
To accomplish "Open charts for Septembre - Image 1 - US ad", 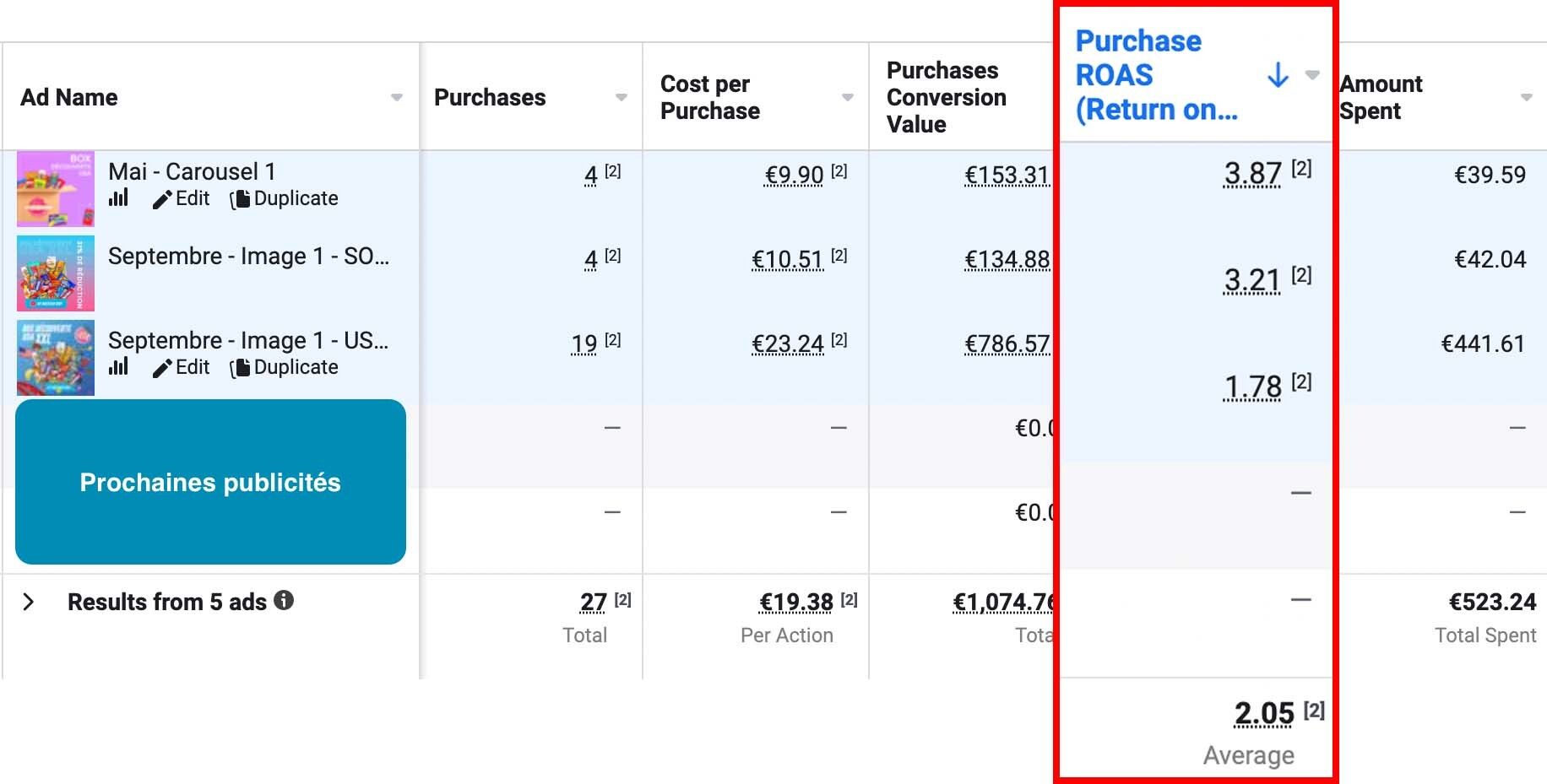I will pyautogui.click(x=118, y=367).
